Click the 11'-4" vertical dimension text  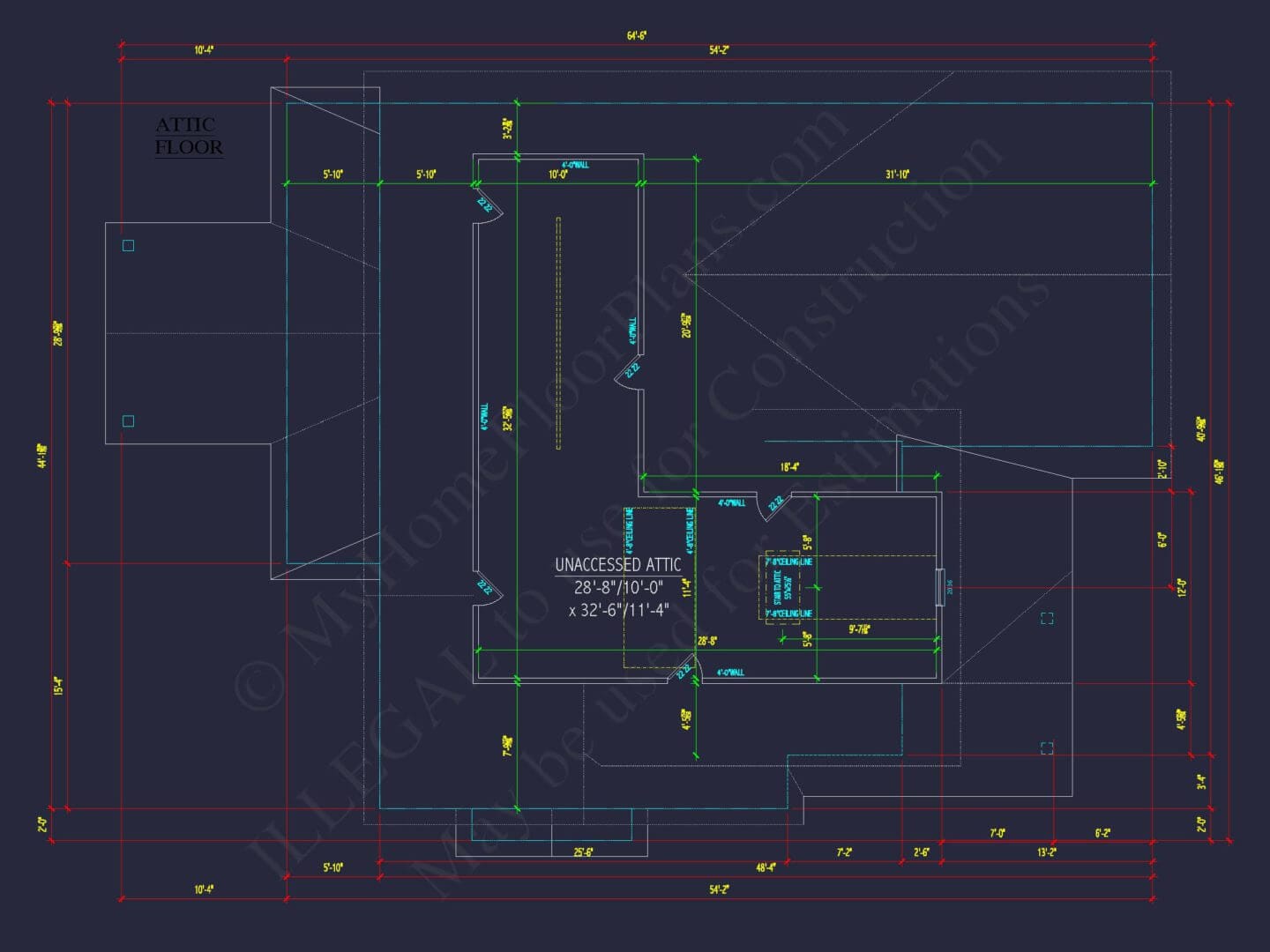tap(687, 588)
